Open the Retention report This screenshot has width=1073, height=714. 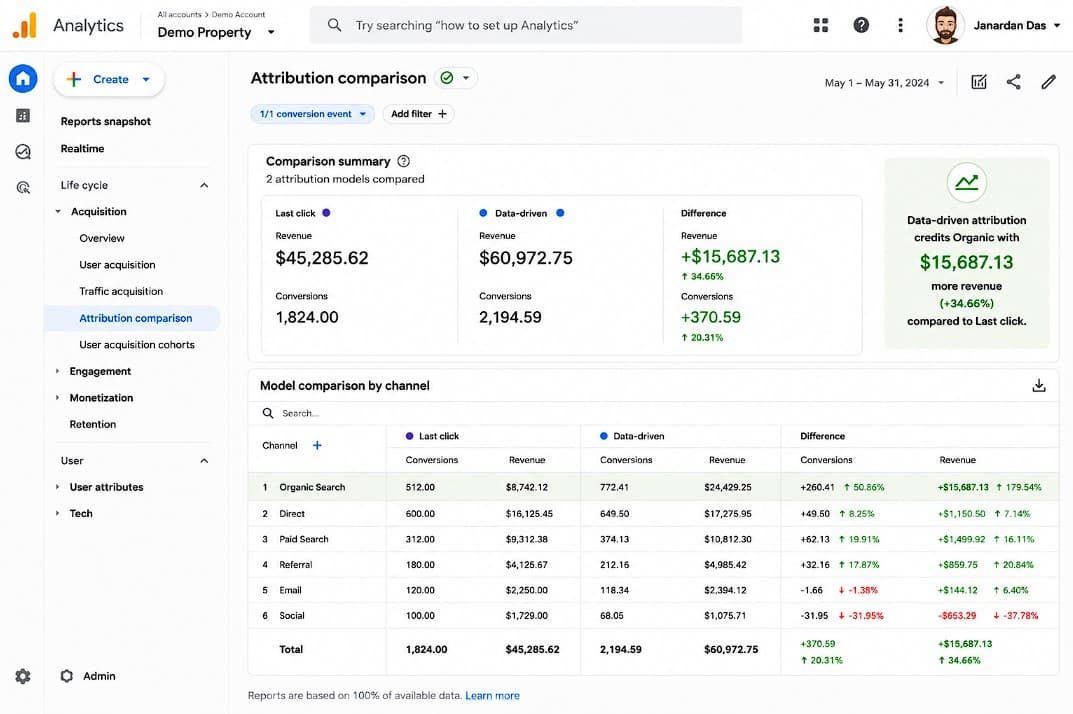(92, 424)
